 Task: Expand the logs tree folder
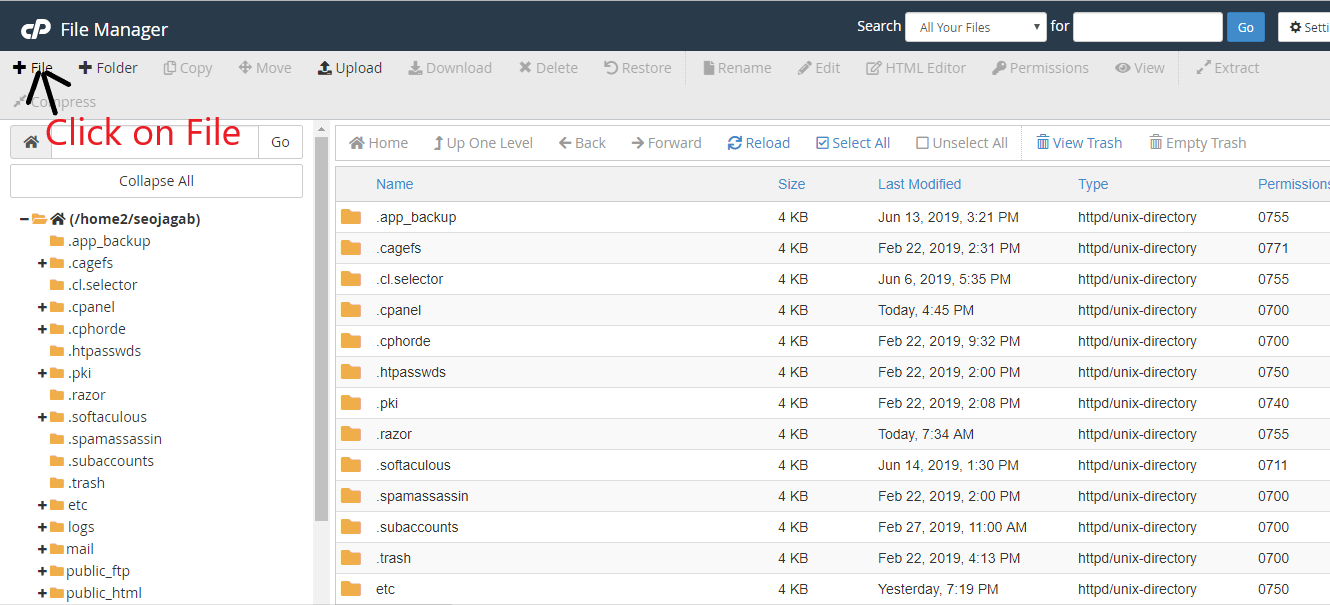[42, 527]
